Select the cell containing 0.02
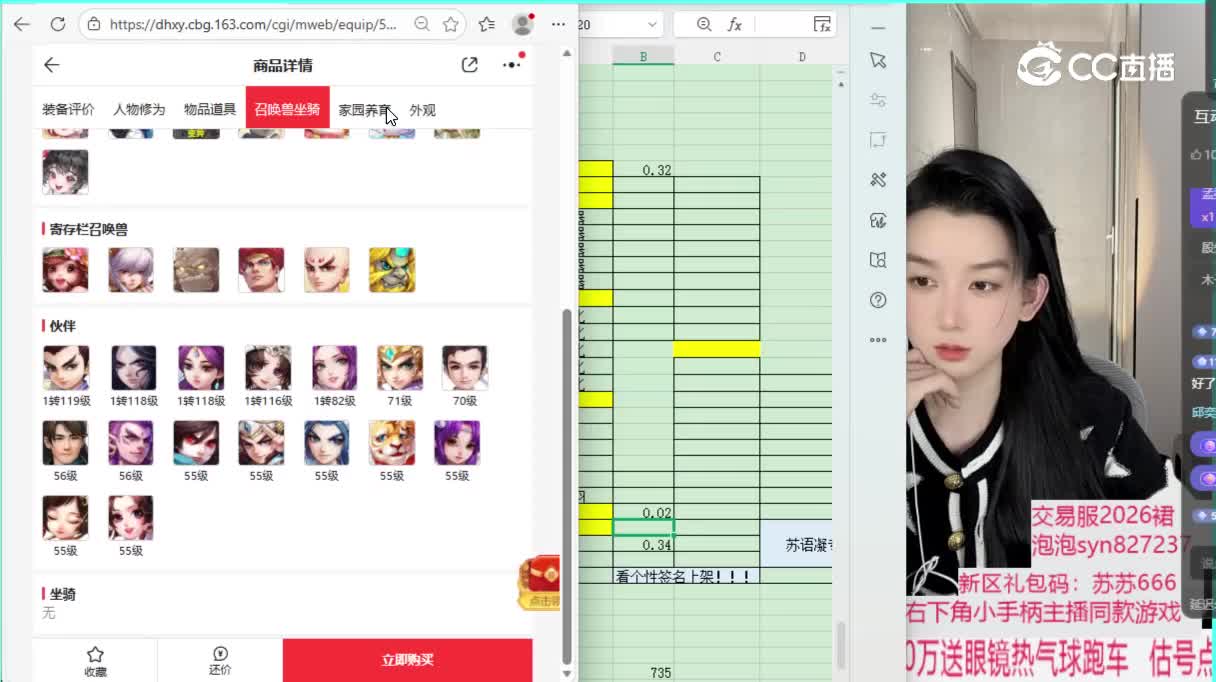Screen dimensions: 1216x682 (x=643, y=512)
